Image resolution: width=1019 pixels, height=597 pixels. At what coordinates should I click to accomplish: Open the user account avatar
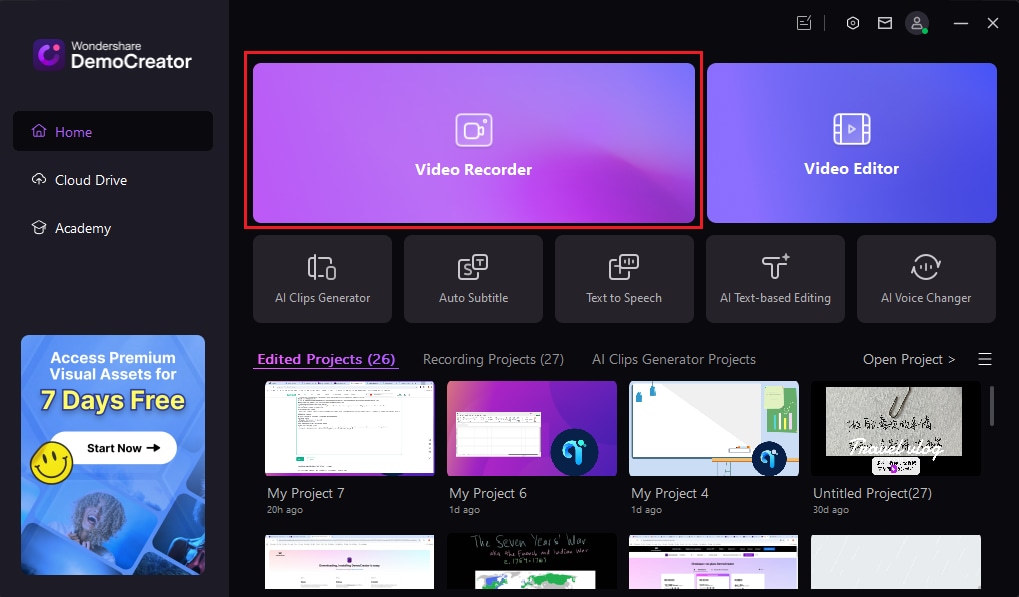(x=916, y=23)
